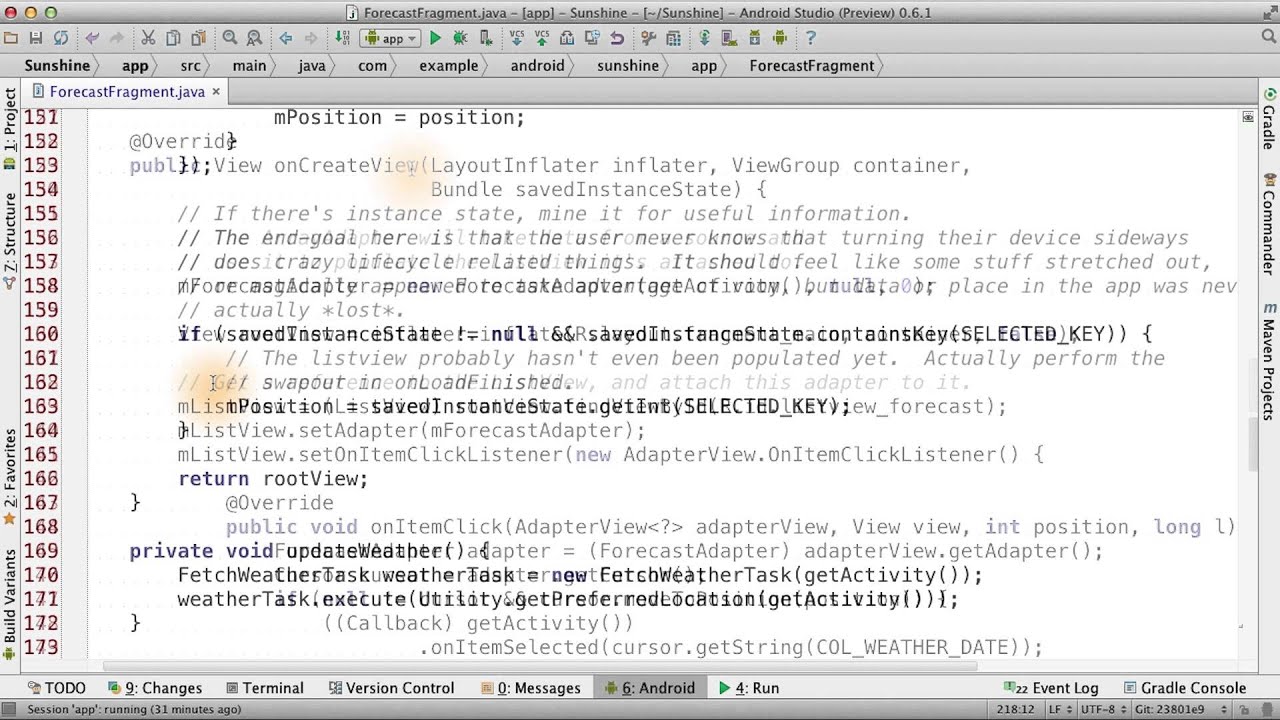Click the Sunshine breadcrumb
Image resolution: width=1280 pixels, height=720 pixels.
coord(57,66)
